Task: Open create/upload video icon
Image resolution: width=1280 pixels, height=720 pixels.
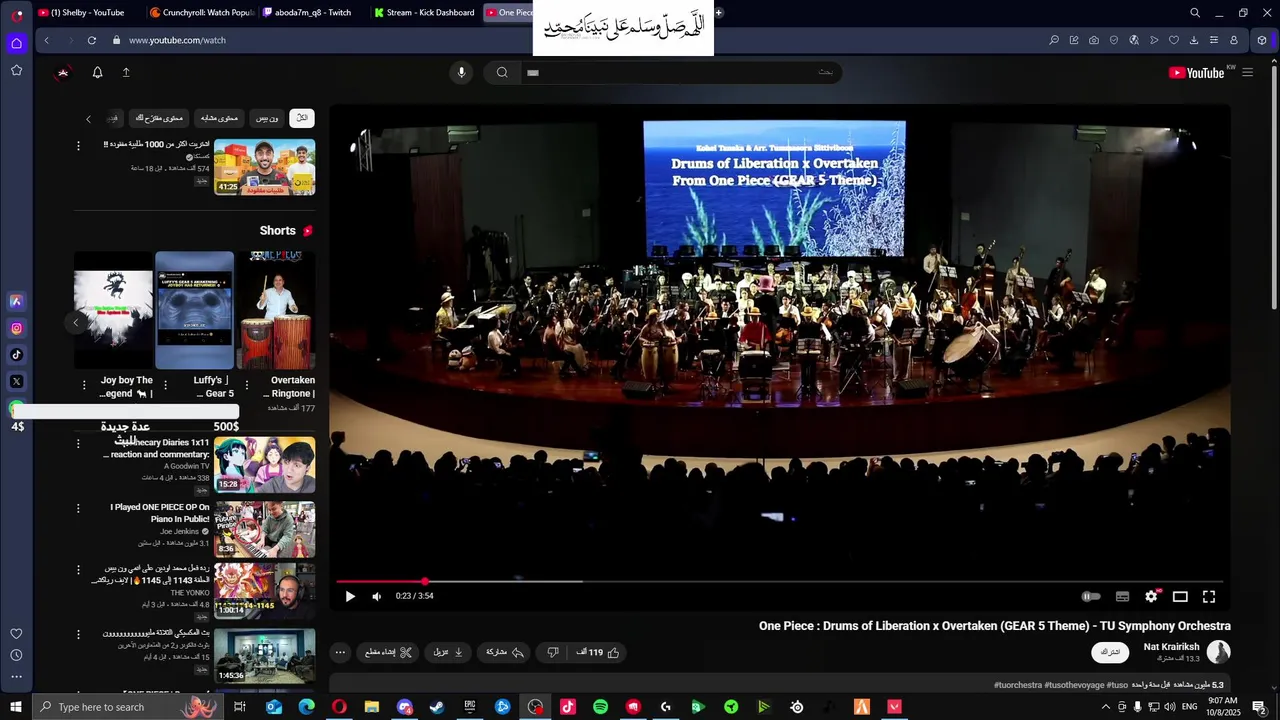Action: pyautogui.click(x=126, y=72)
